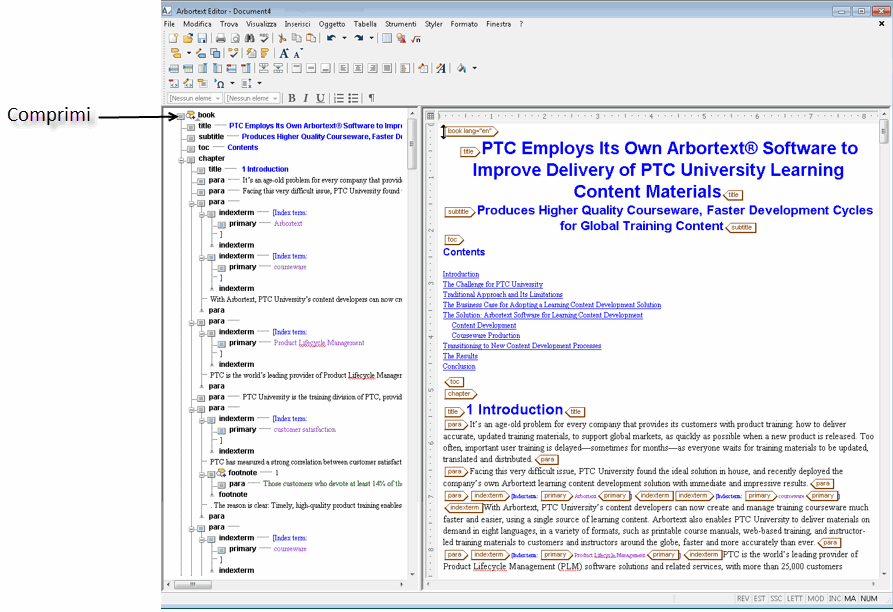
Task: Open the Conclusion link
Action: (459, 367)
